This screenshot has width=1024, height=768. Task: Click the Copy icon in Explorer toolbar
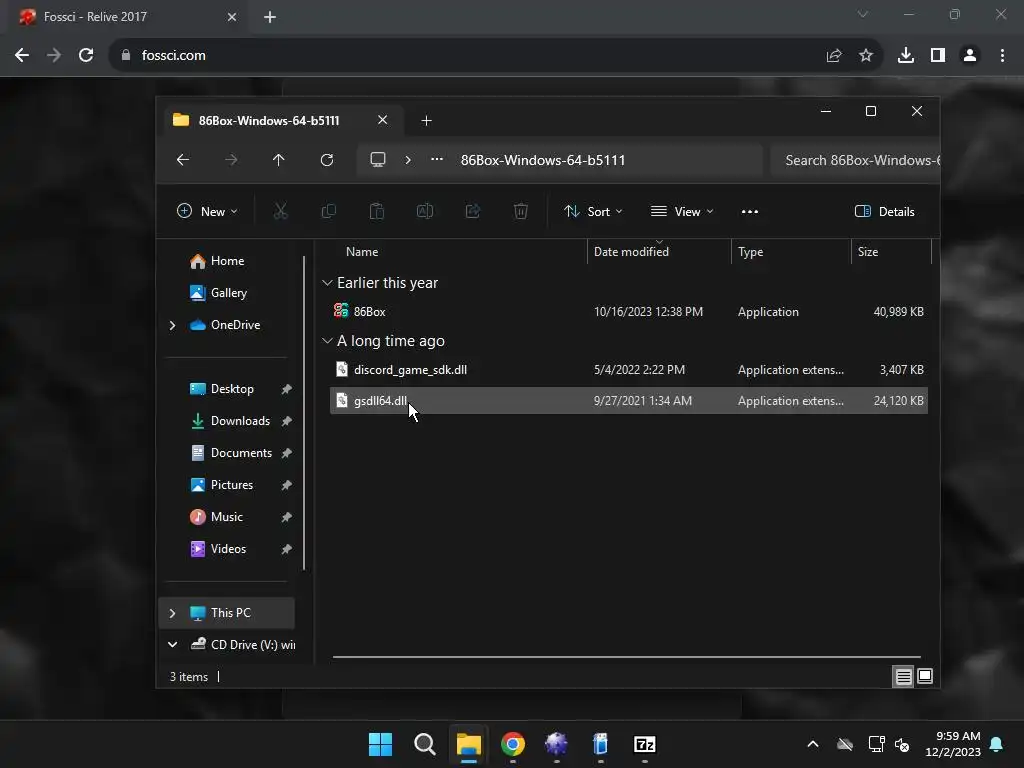pos(328,211)
